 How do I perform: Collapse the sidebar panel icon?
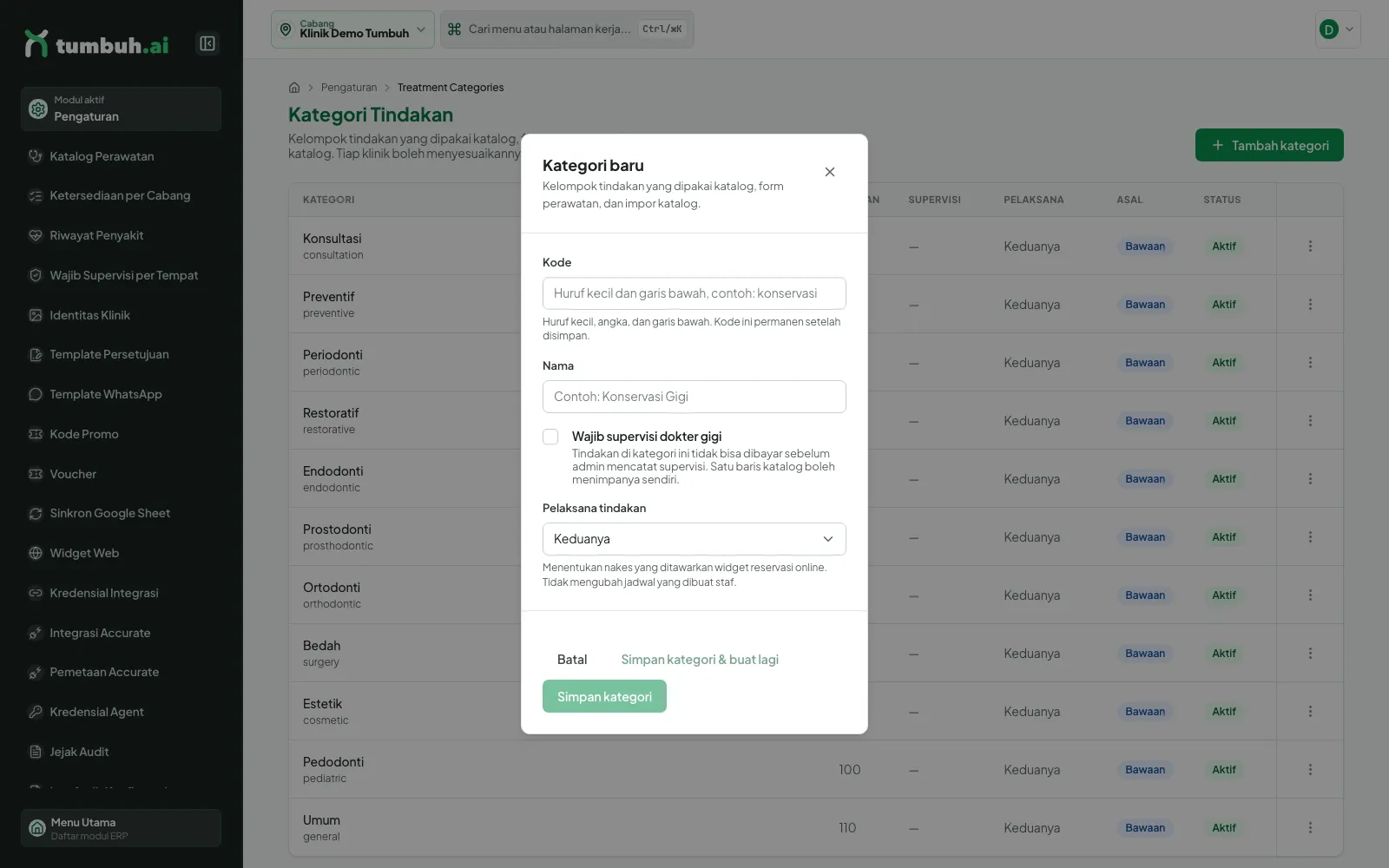pos(207,43)
